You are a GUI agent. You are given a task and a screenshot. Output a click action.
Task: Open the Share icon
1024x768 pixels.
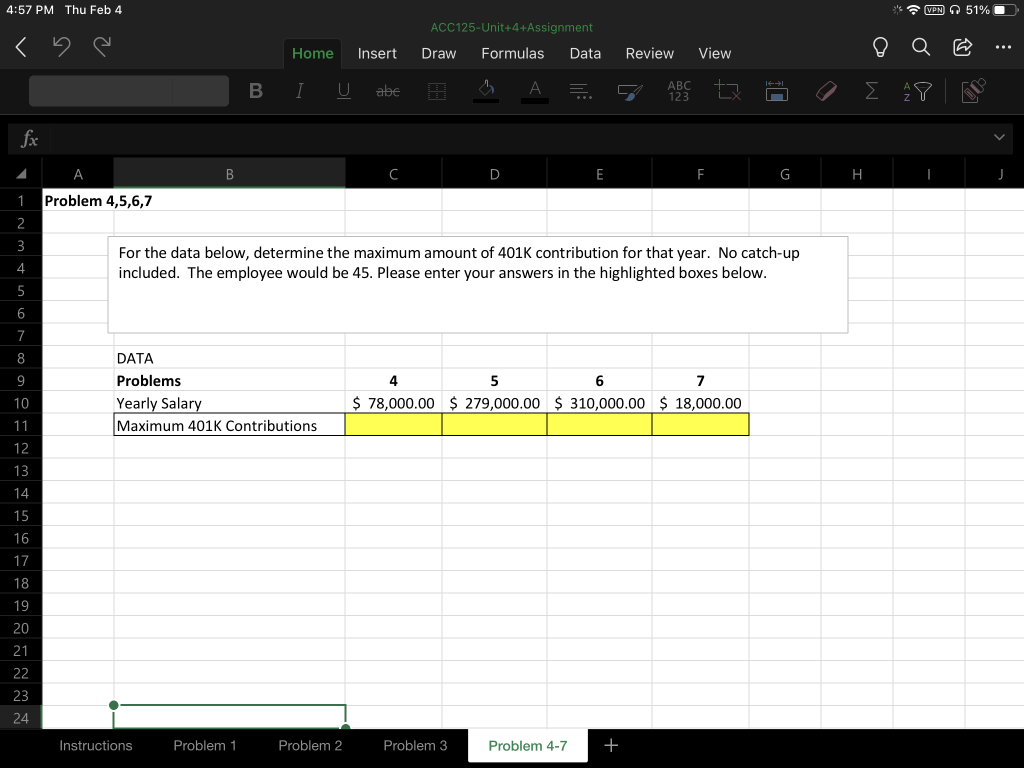click(963, 47)
